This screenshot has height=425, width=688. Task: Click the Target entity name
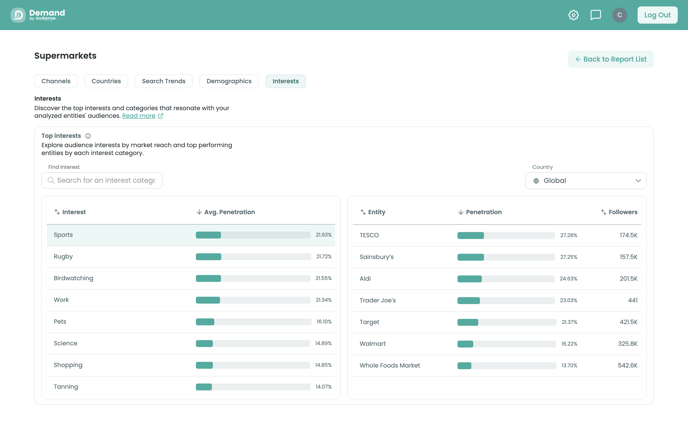click(x=369, y=322)
